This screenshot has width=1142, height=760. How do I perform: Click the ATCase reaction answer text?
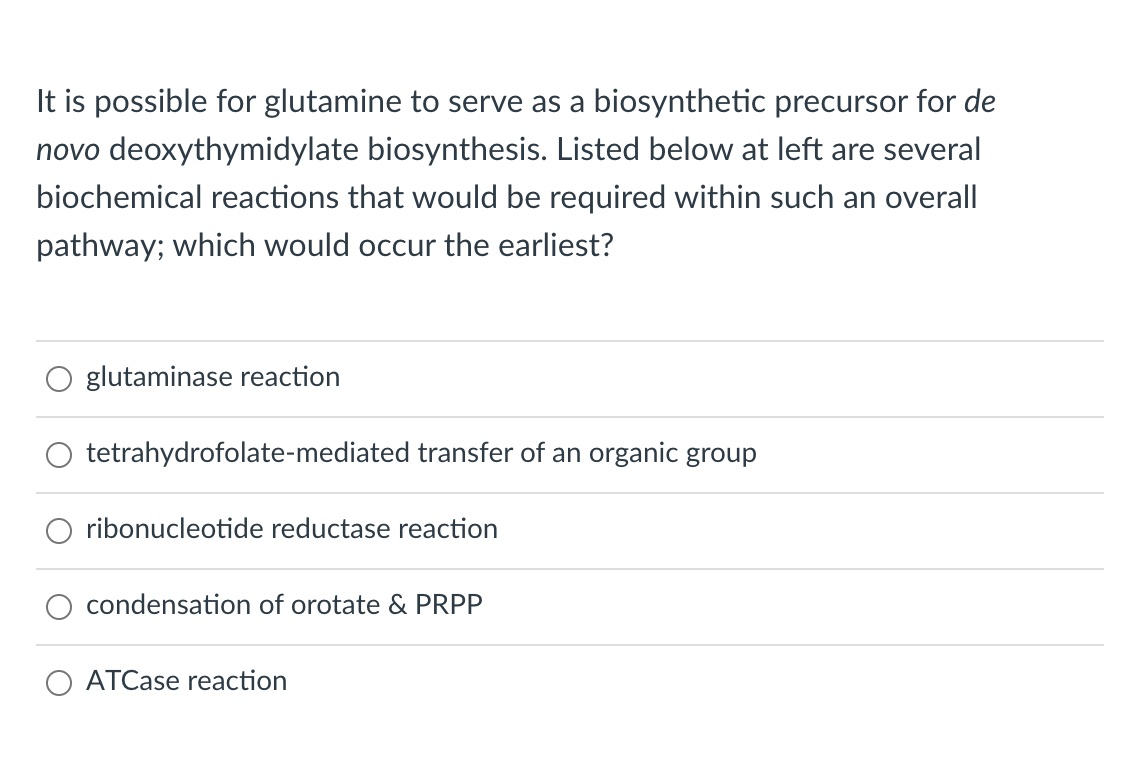187,682
